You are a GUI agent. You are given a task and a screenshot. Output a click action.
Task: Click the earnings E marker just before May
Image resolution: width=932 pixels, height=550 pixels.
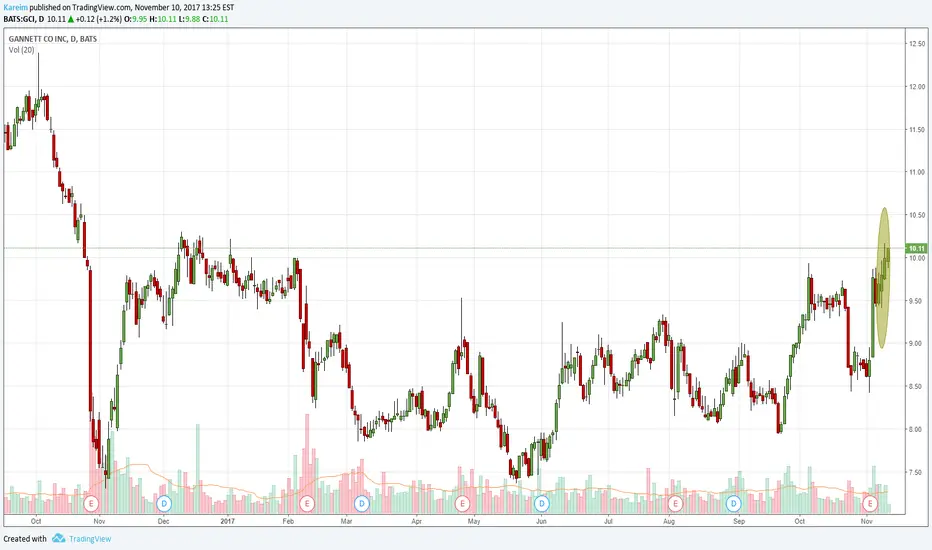[x=462, y=504]
